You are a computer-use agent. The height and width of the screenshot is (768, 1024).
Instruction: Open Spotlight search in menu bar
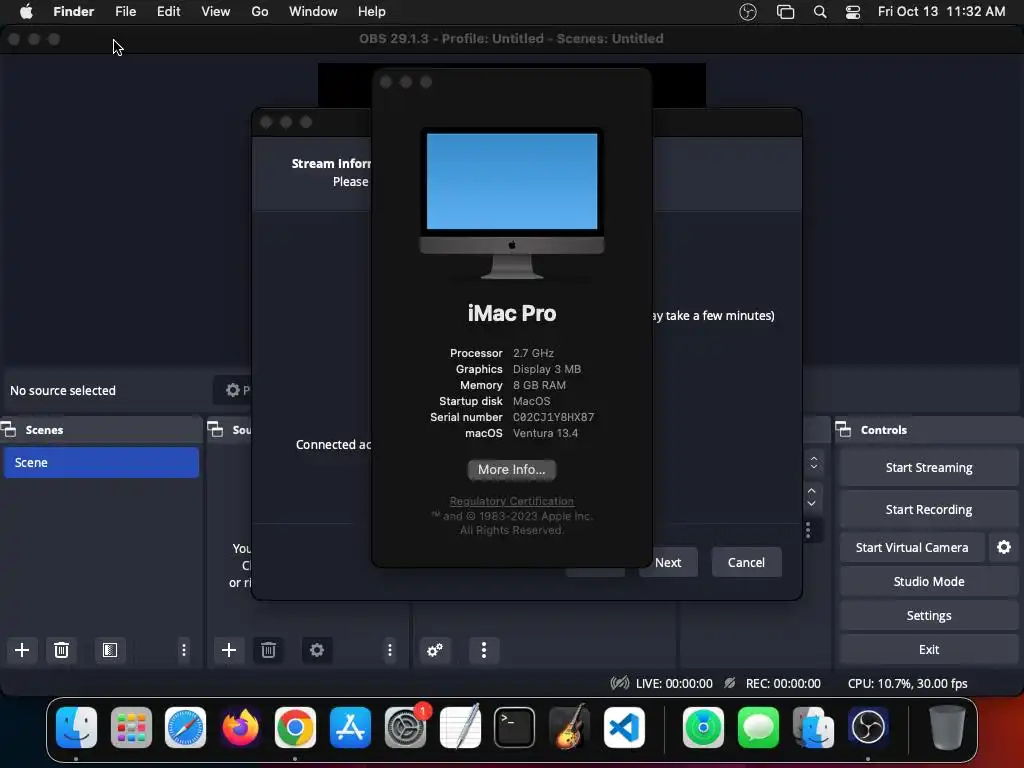820,12
